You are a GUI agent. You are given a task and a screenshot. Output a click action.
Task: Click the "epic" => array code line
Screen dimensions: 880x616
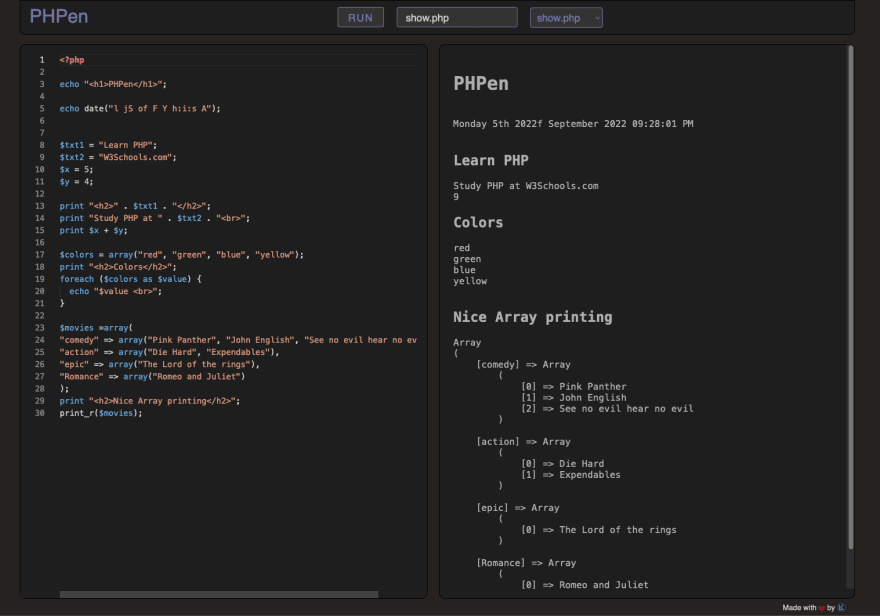click(159, 364)
